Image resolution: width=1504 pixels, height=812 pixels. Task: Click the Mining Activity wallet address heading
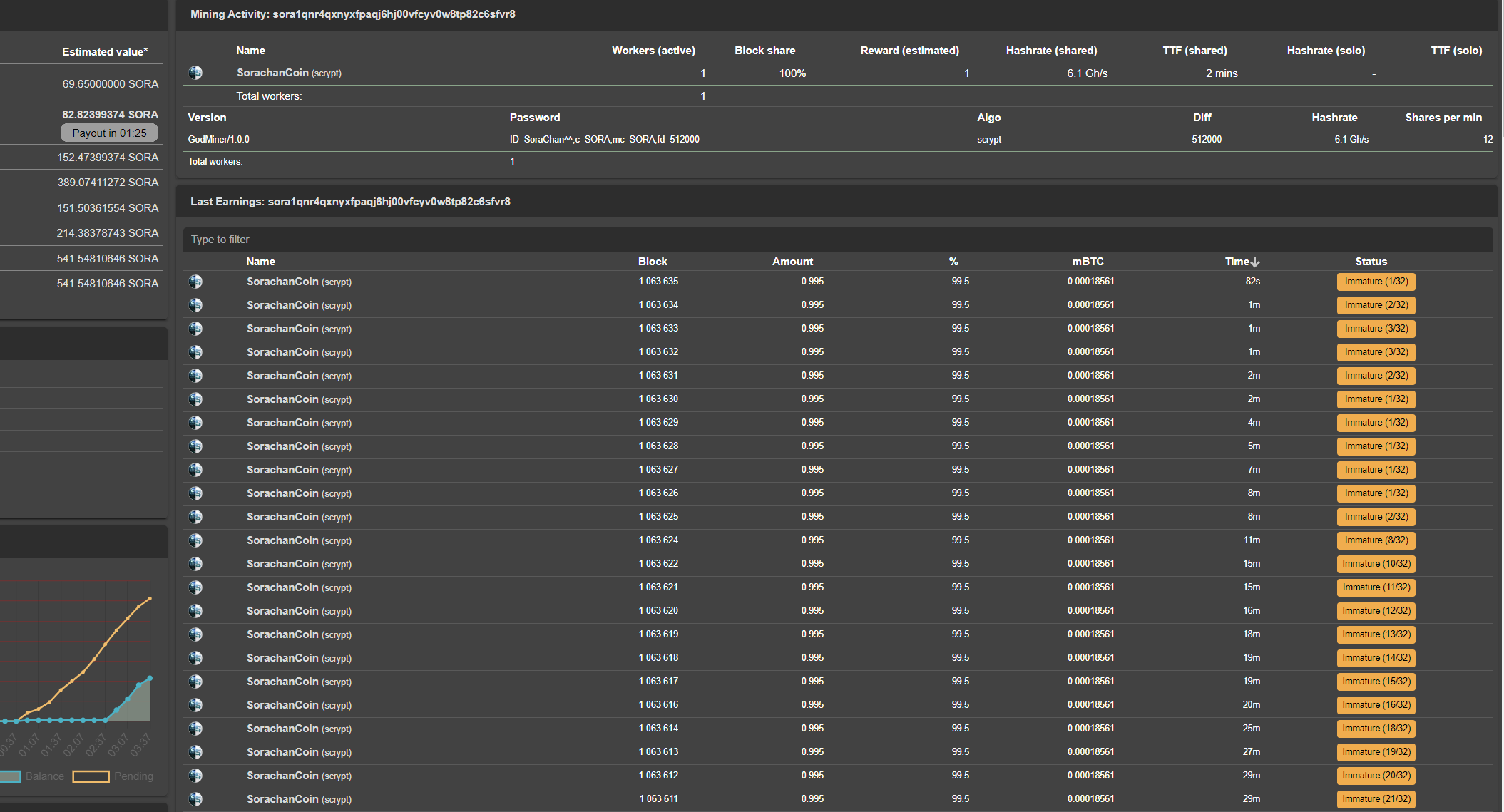[353, 14]
